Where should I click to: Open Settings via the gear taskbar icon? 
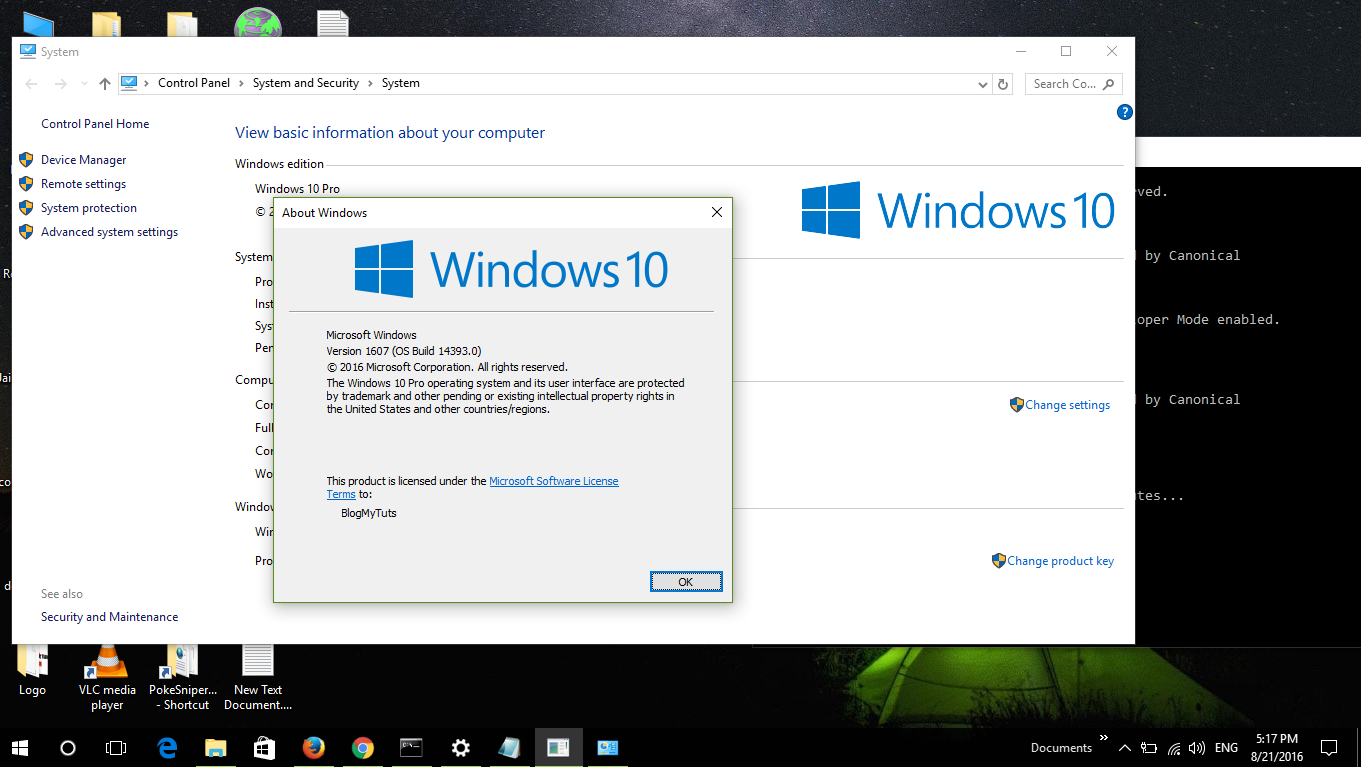click(x=460, y=747)
